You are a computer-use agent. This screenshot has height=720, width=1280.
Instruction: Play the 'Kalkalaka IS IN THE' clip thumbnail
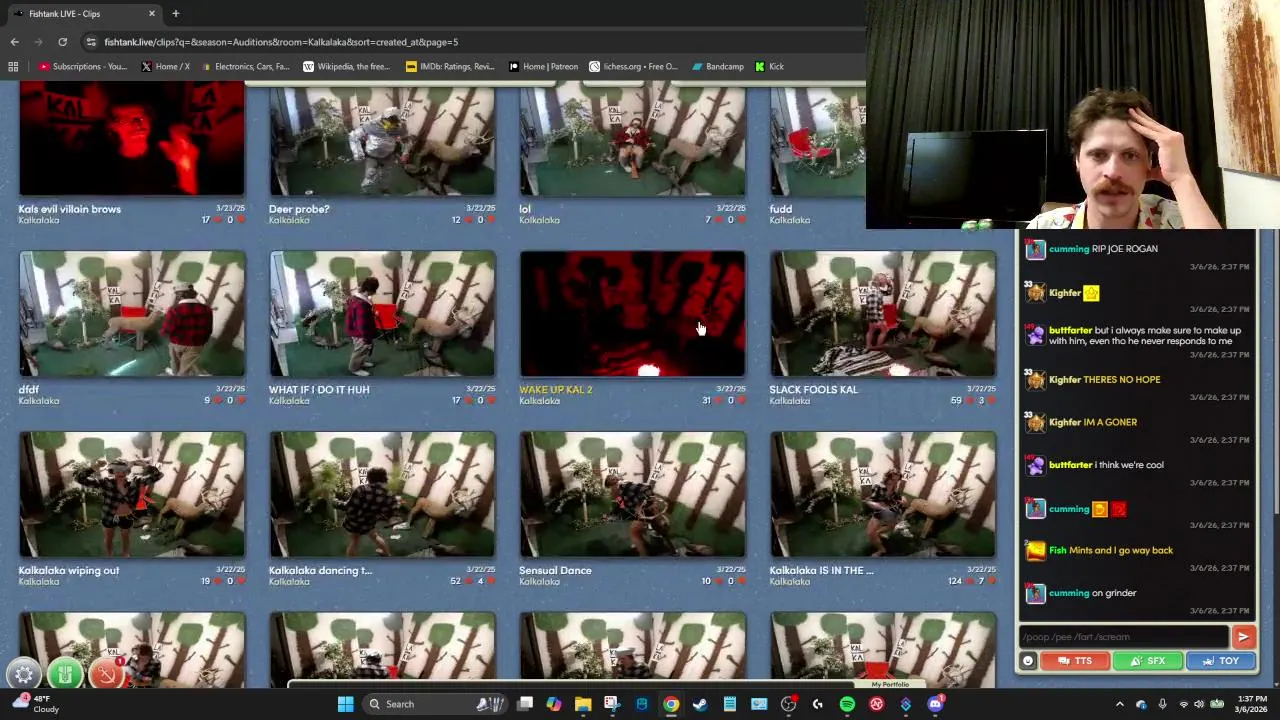(883, 495)
